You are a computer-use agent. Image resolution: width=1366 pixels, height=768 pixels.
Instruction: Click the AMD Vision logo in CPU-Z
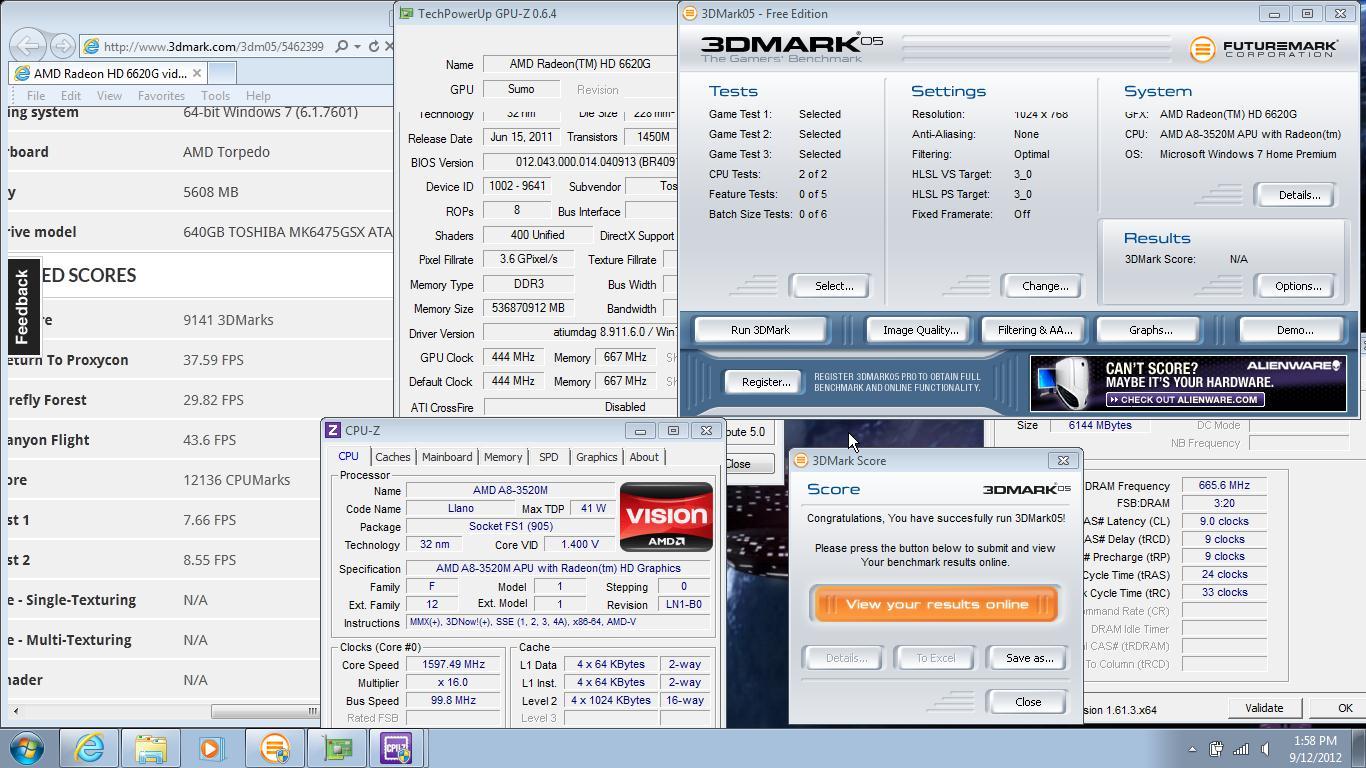click(x=666, y=517)
